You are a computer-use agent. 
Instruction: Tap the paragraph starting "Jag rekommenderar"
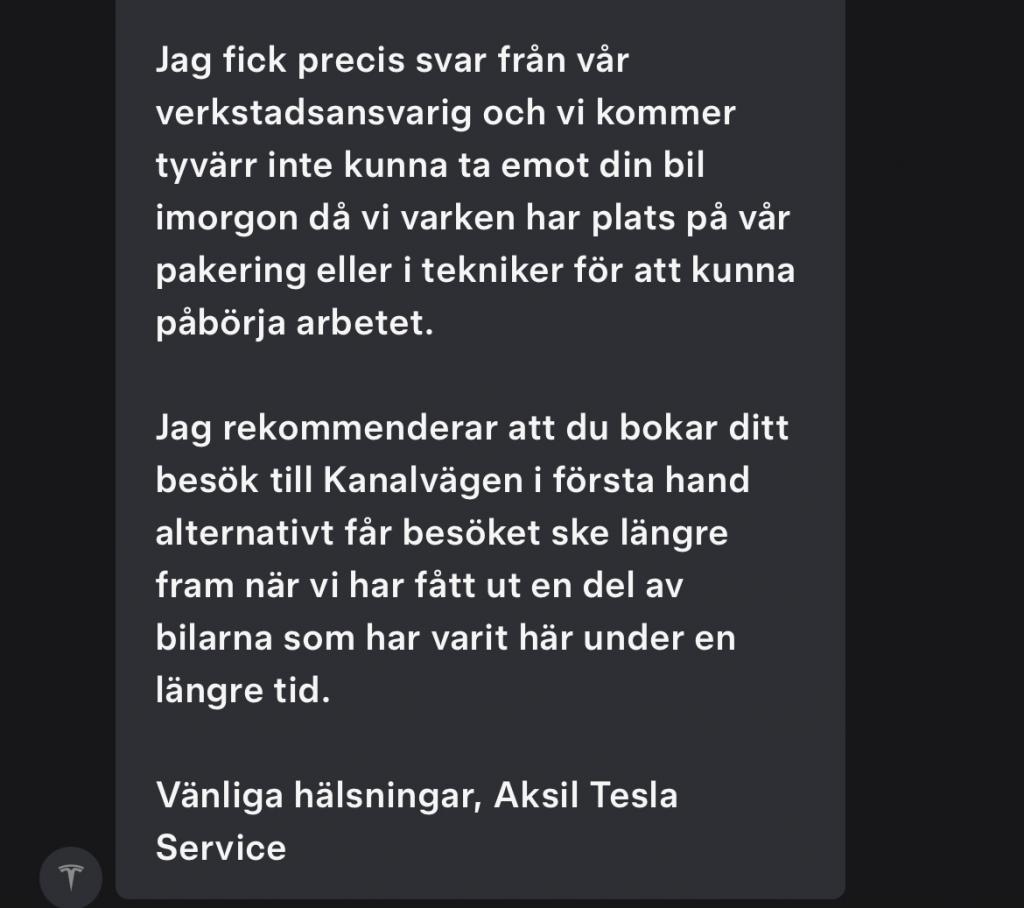(472, 559)
